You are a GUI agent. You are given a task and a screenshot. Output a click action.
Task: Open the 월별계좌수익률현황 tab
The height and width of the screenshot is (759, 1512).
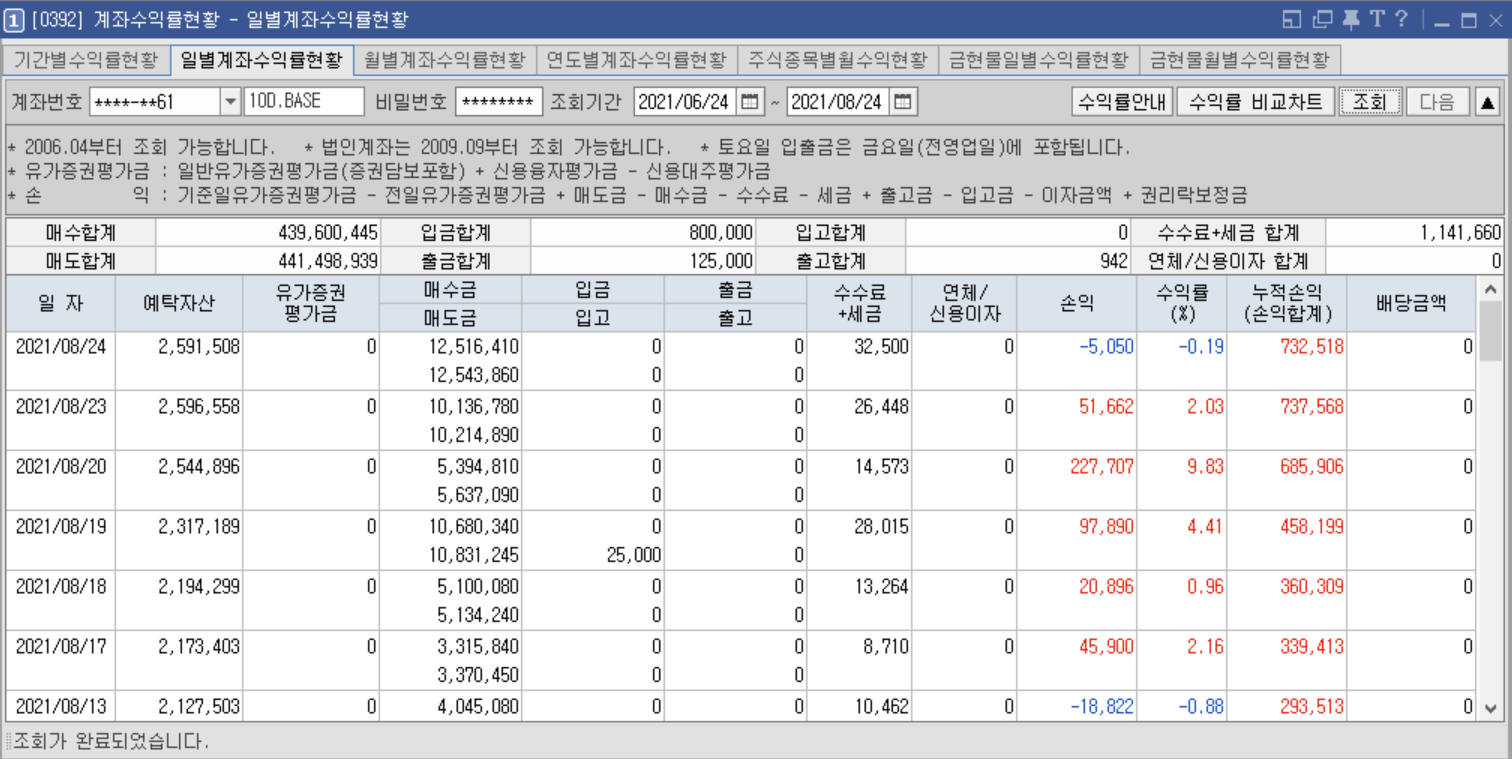[x=444, y=60]
